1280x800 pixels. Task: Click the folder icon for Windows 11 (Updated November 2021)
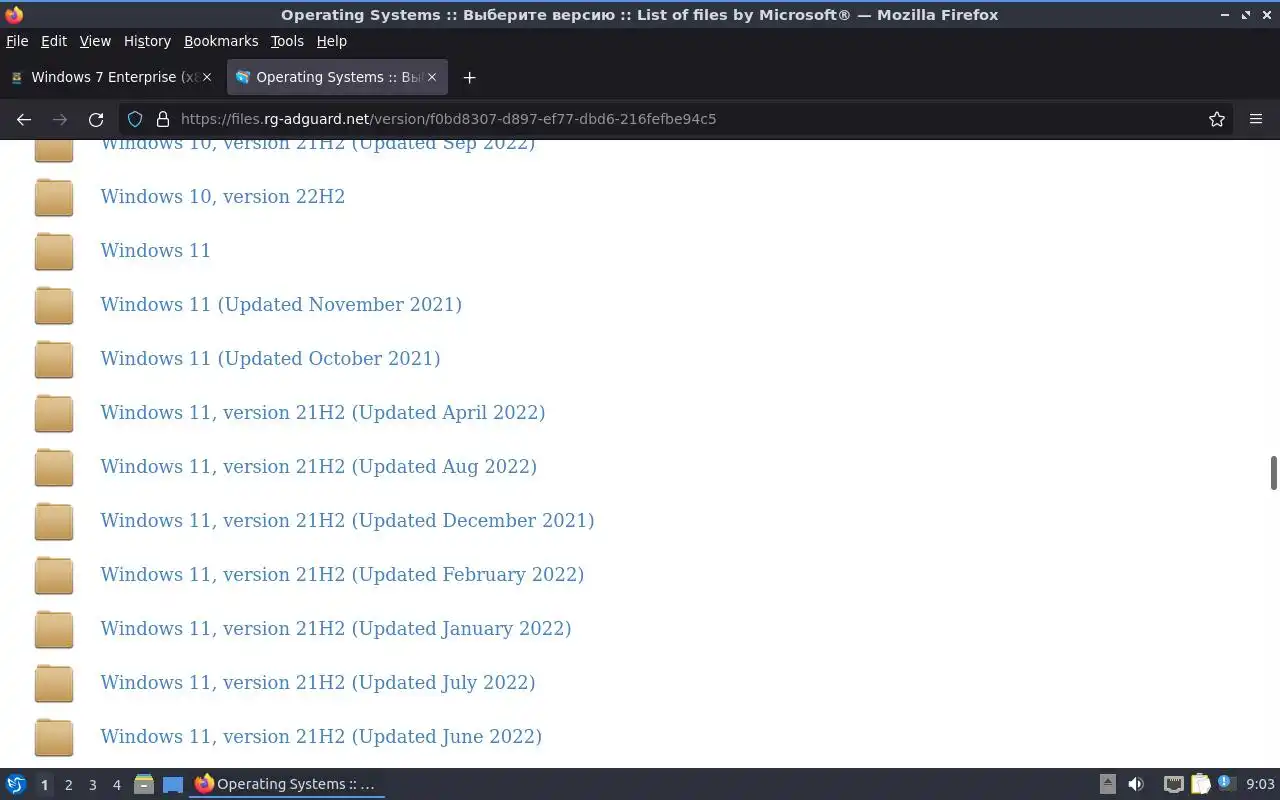54,305
